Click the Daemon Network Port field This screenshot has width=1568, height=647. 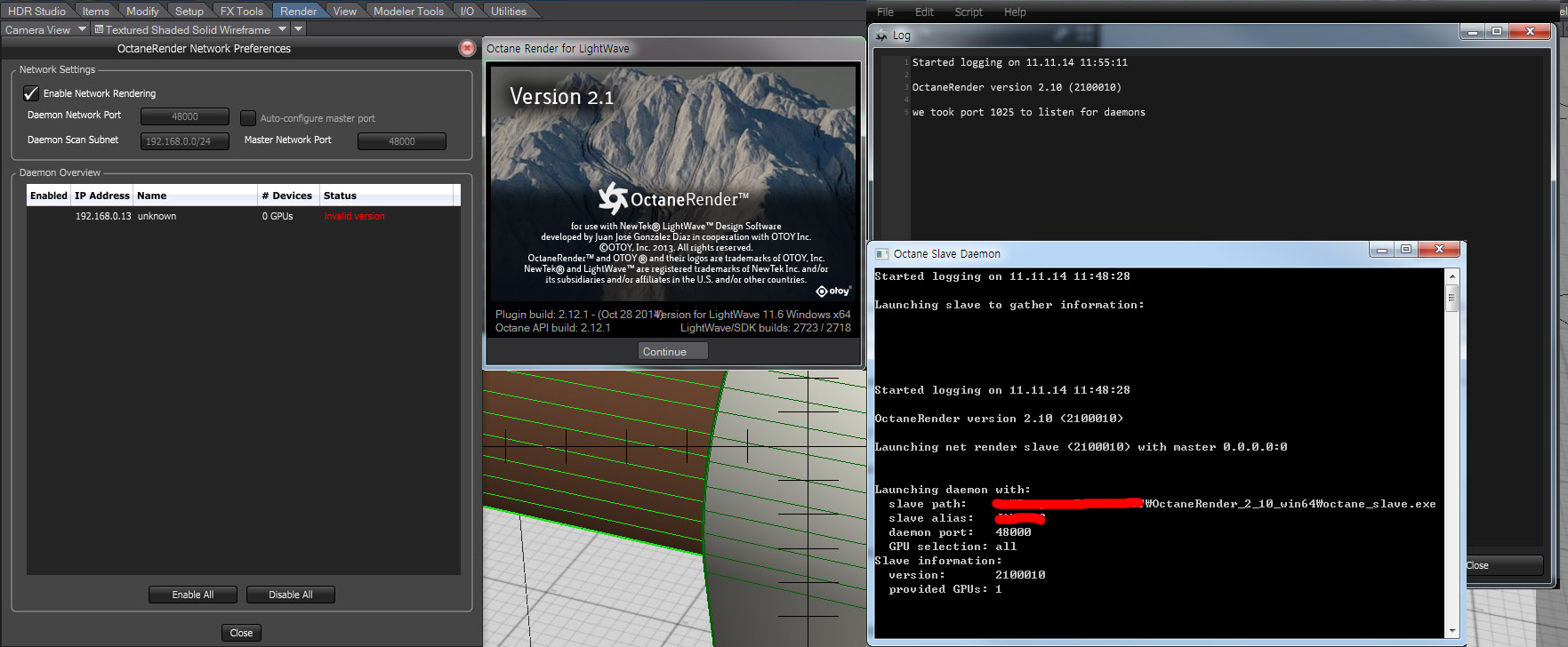[x=185, y=116]
